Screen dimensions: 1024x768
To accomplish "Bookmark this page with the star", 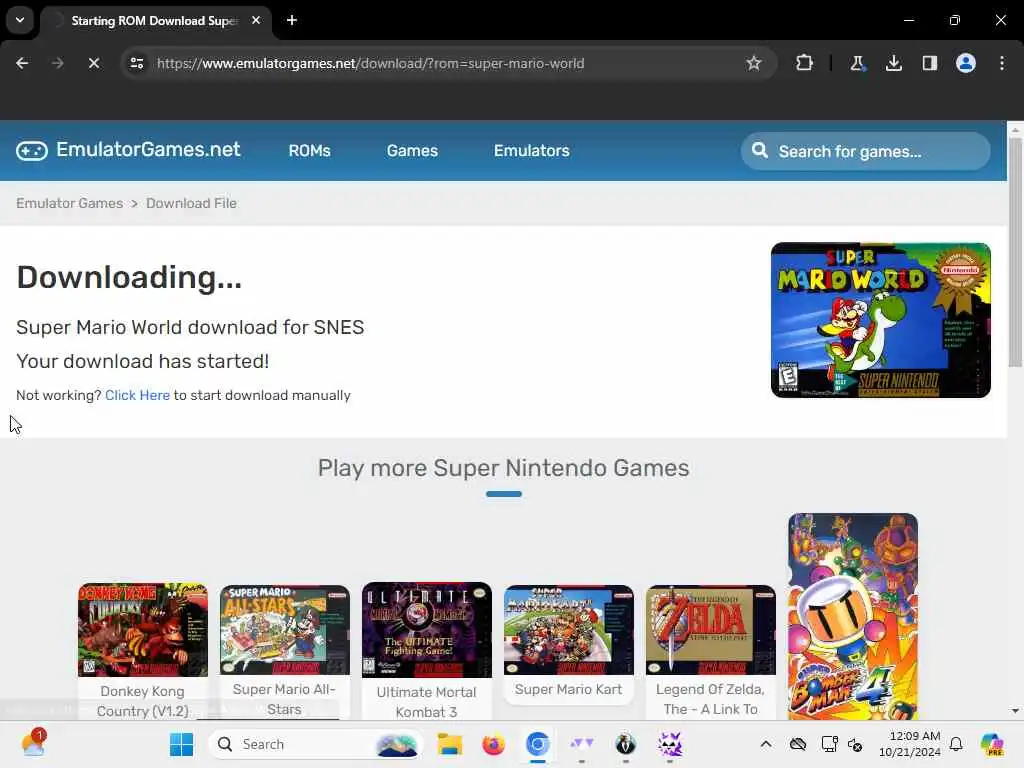I will tap(754, 63).
